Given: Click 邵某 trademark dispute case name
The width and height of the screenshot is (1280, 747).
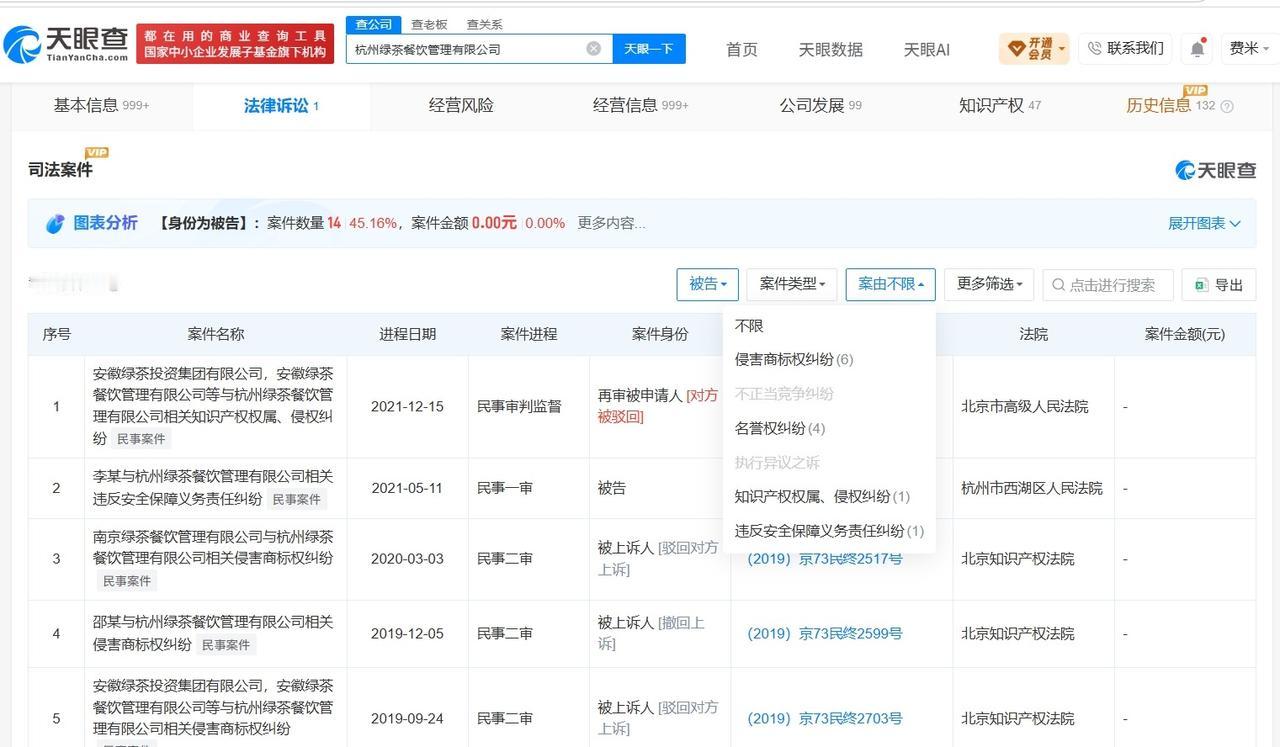Looking at the screenshot, I should pos(213,633).
